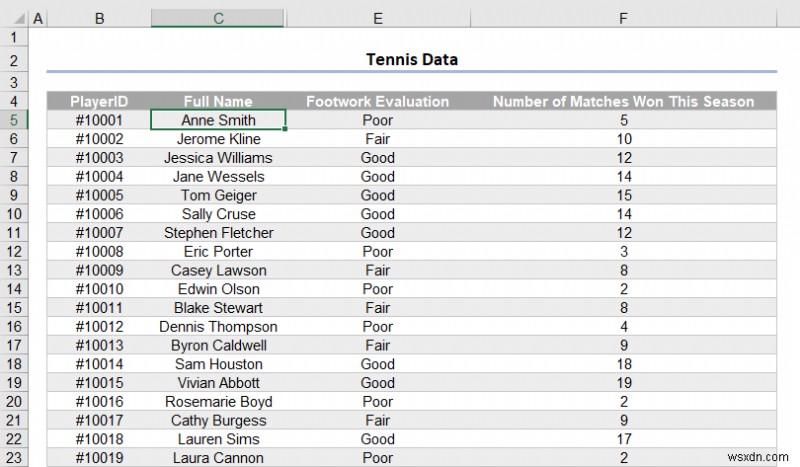This screenshot has width=800, height=467.
Task: Click the Jessica Williams name cell
Action: (218, 158)
